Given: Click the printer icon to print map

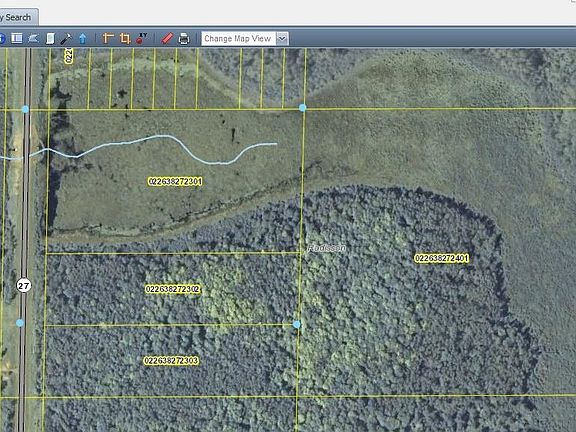Looking at the screenshot, I should pyautogui.click(x=184, y=39).
